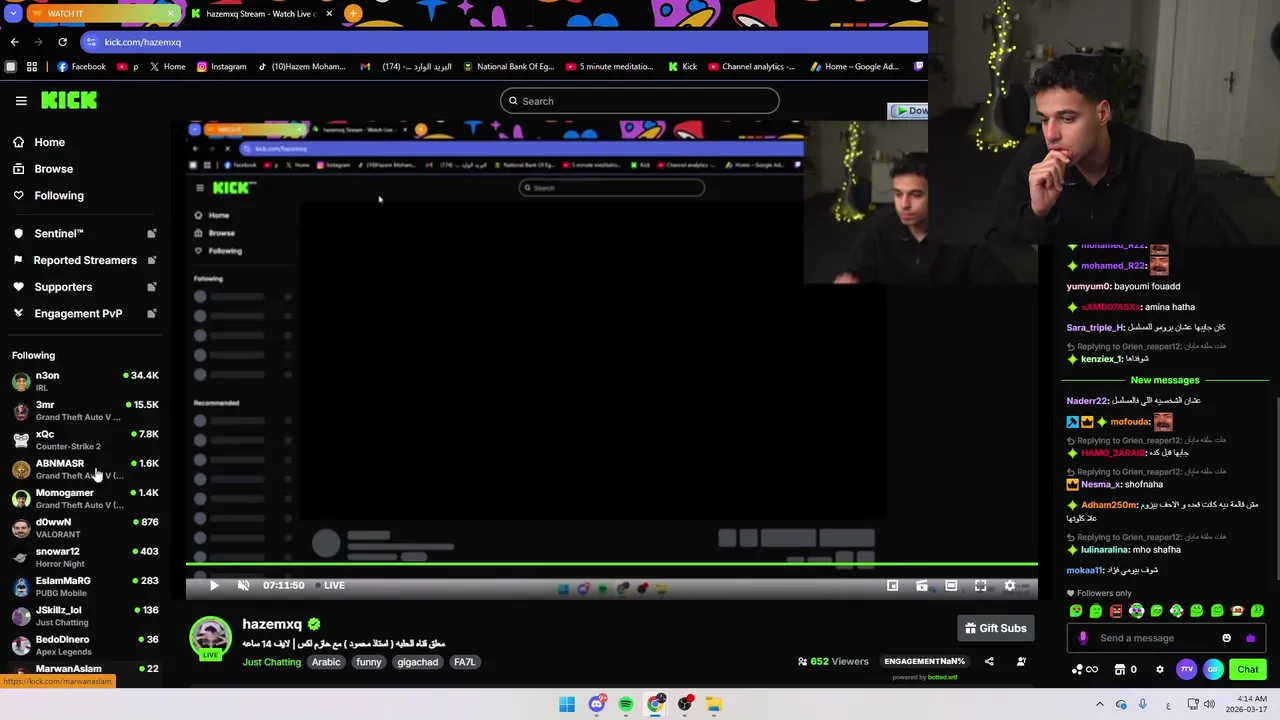
Task: Go to Home in the sidebar
Action: (49, 142)
